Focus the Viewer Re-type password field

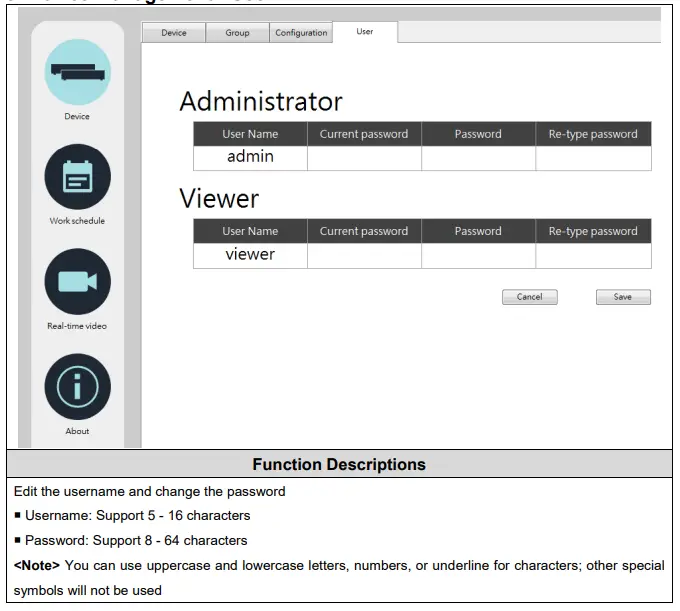(x=593, y=255)
